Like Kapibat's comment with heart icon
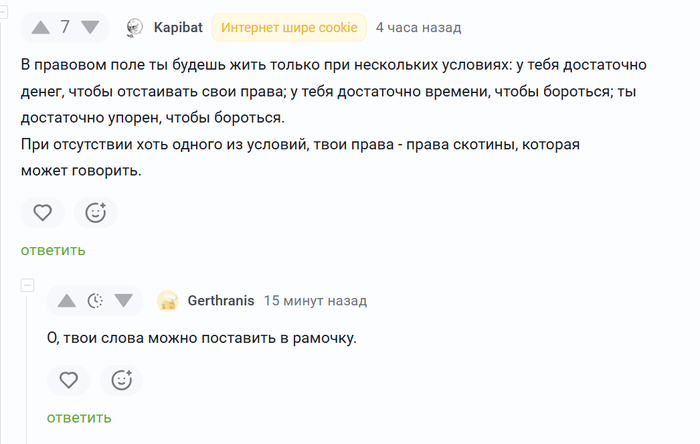 point(43,212)
